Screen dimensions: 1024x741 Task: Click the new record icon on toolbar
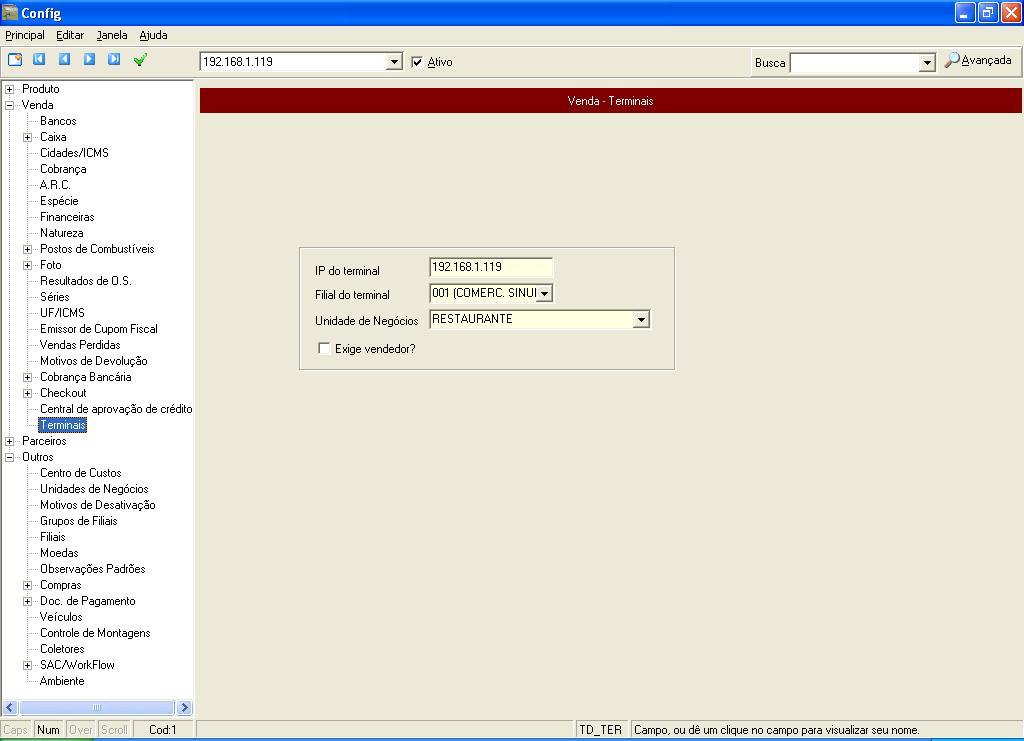click(x=14, y=60)
